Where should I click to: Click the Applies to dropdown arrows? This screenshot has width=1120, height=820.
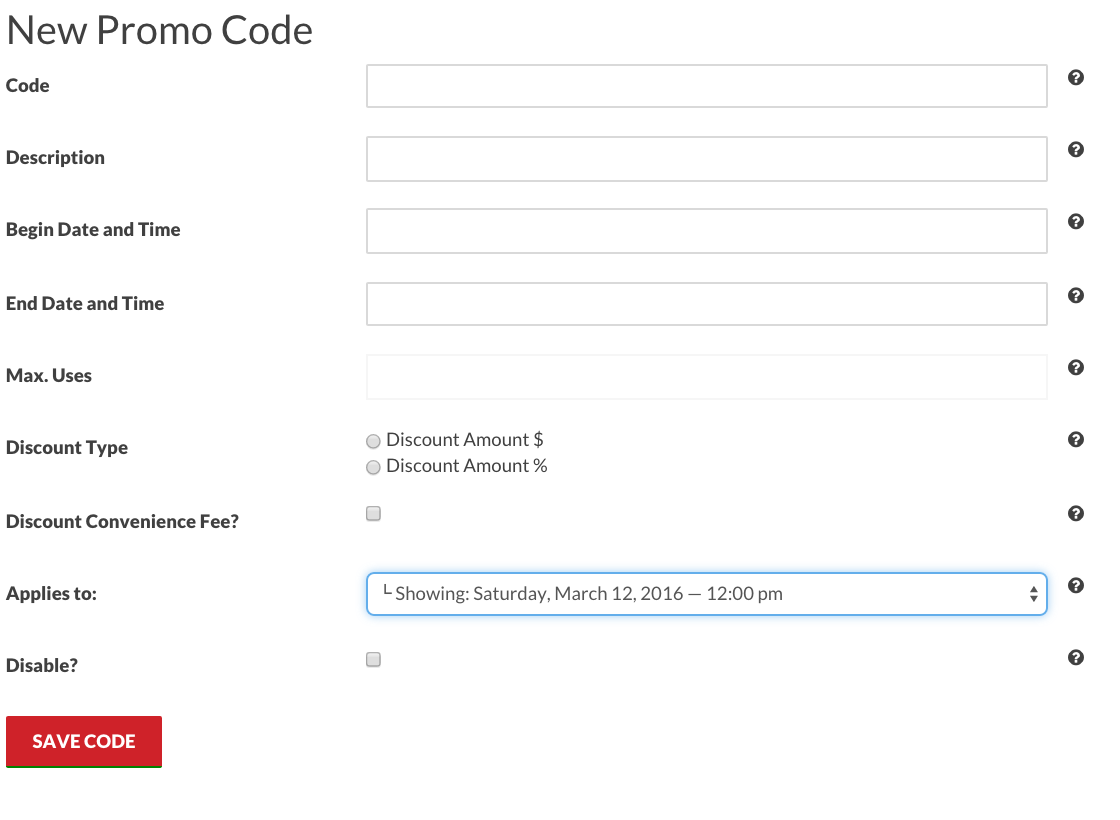pyautogui.click(x=1033, y=594)
